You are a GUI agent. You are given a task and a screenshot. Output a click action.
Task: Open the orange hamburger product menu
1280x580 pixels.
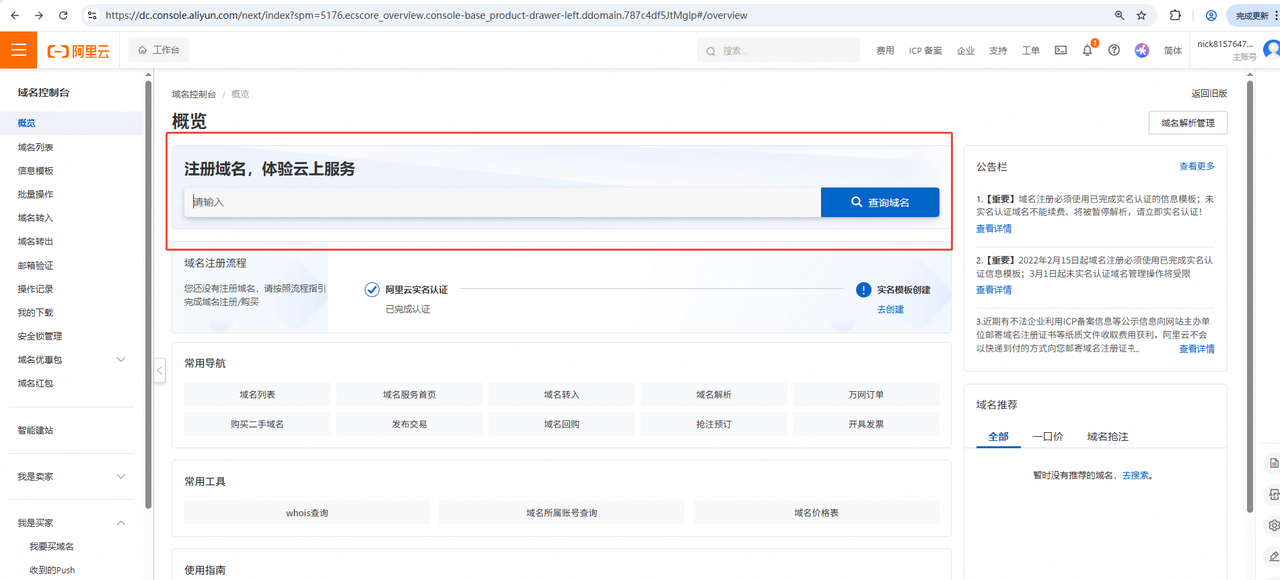pos(18,50)
